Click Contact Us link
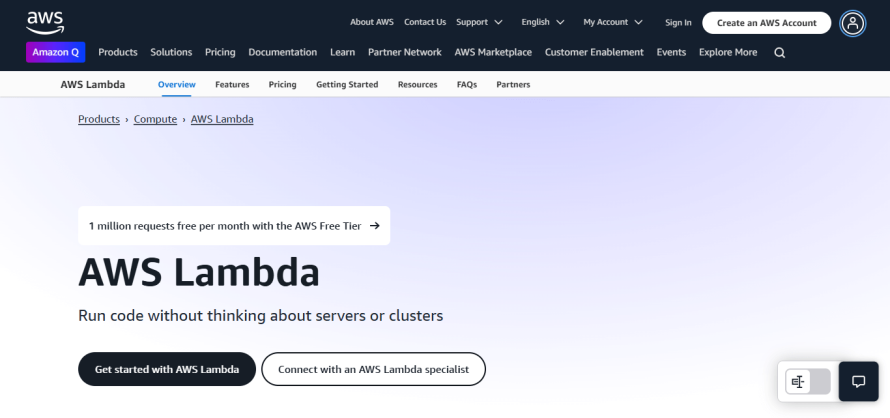 [x=425, y=22]
